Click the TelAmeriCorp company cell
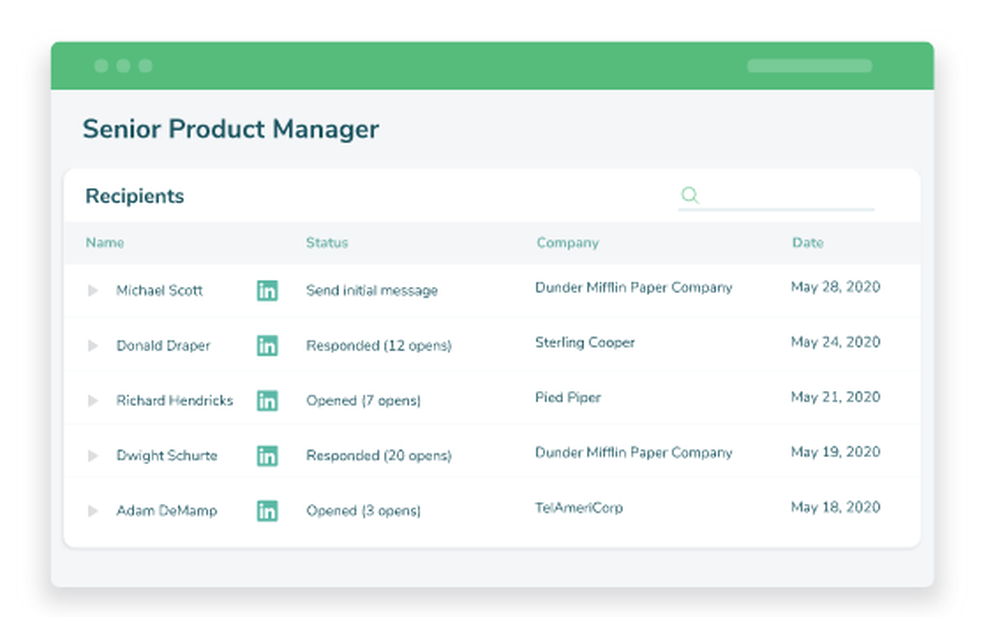Image resolution: width=1000 pixels, height=617 pixels. pos(579,508)
